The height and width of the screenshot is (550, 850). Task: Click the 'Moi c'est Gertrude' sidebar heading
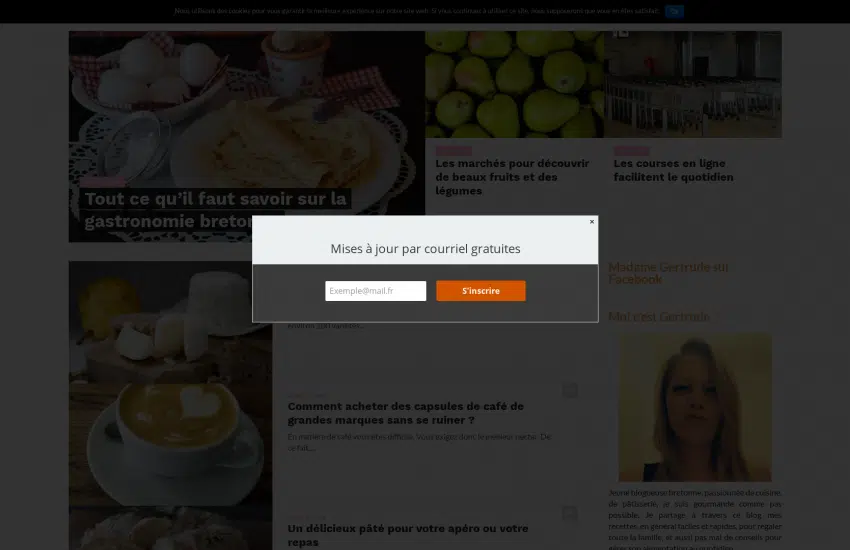point(659,316)
